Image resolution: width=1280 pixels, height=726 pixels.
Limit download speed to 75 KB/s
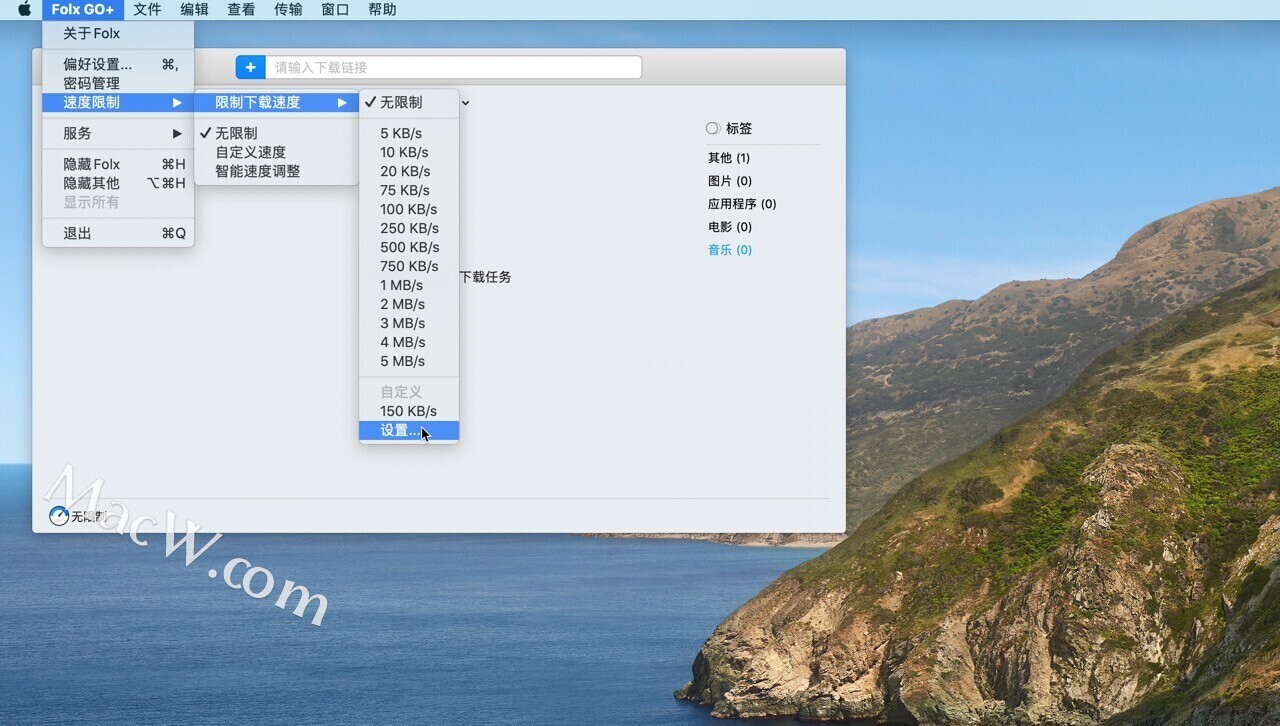pyautogui.click(x=409, y=190)
